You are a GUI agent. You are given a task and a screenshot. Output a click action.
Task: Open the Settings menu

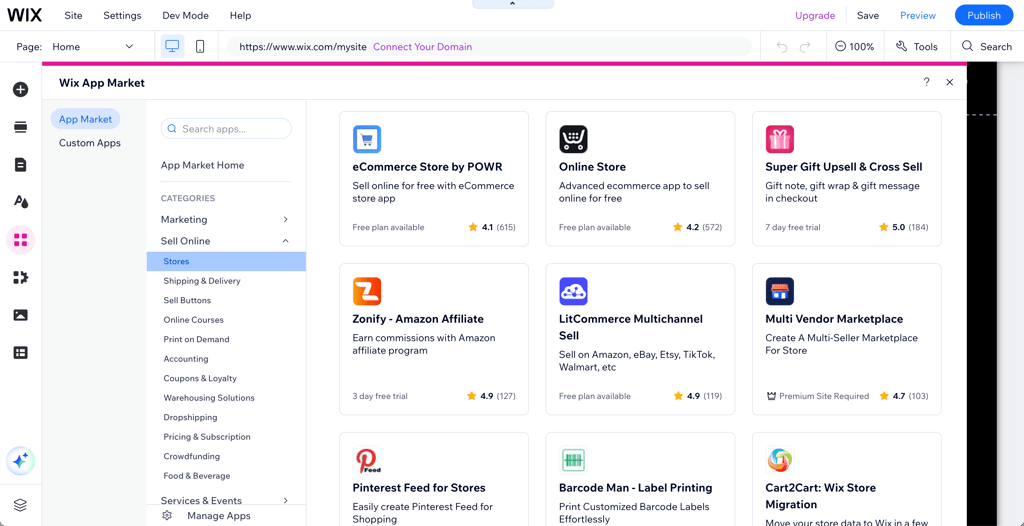[122, 15]
